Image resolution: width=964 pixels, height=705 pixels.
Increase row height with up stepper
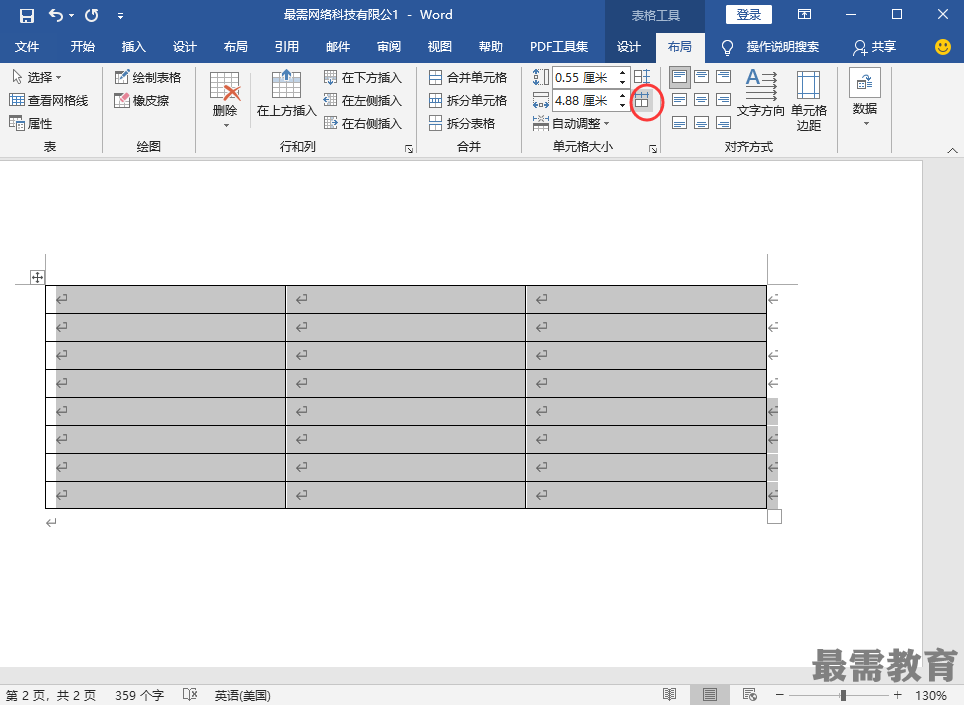point(622,73)
